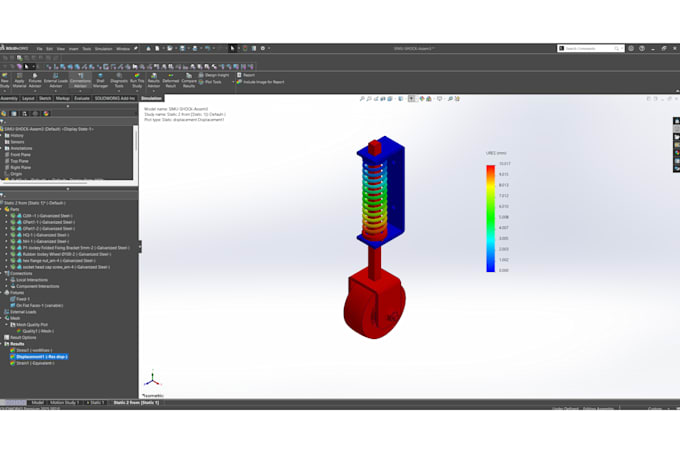The width and height of the screenshot is (680, 453).
Task: Click the New document icon
Action: (157, 49)
